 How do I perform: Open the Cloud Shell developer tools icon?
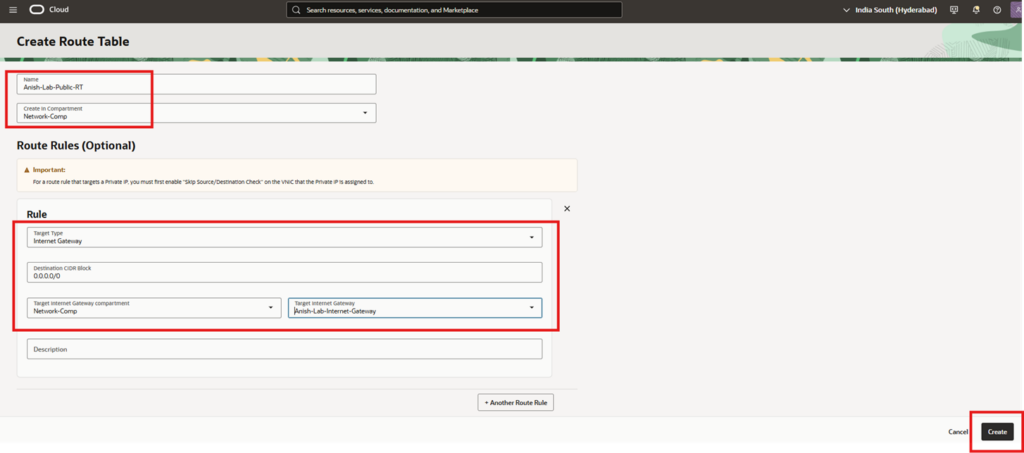(953, 9)
